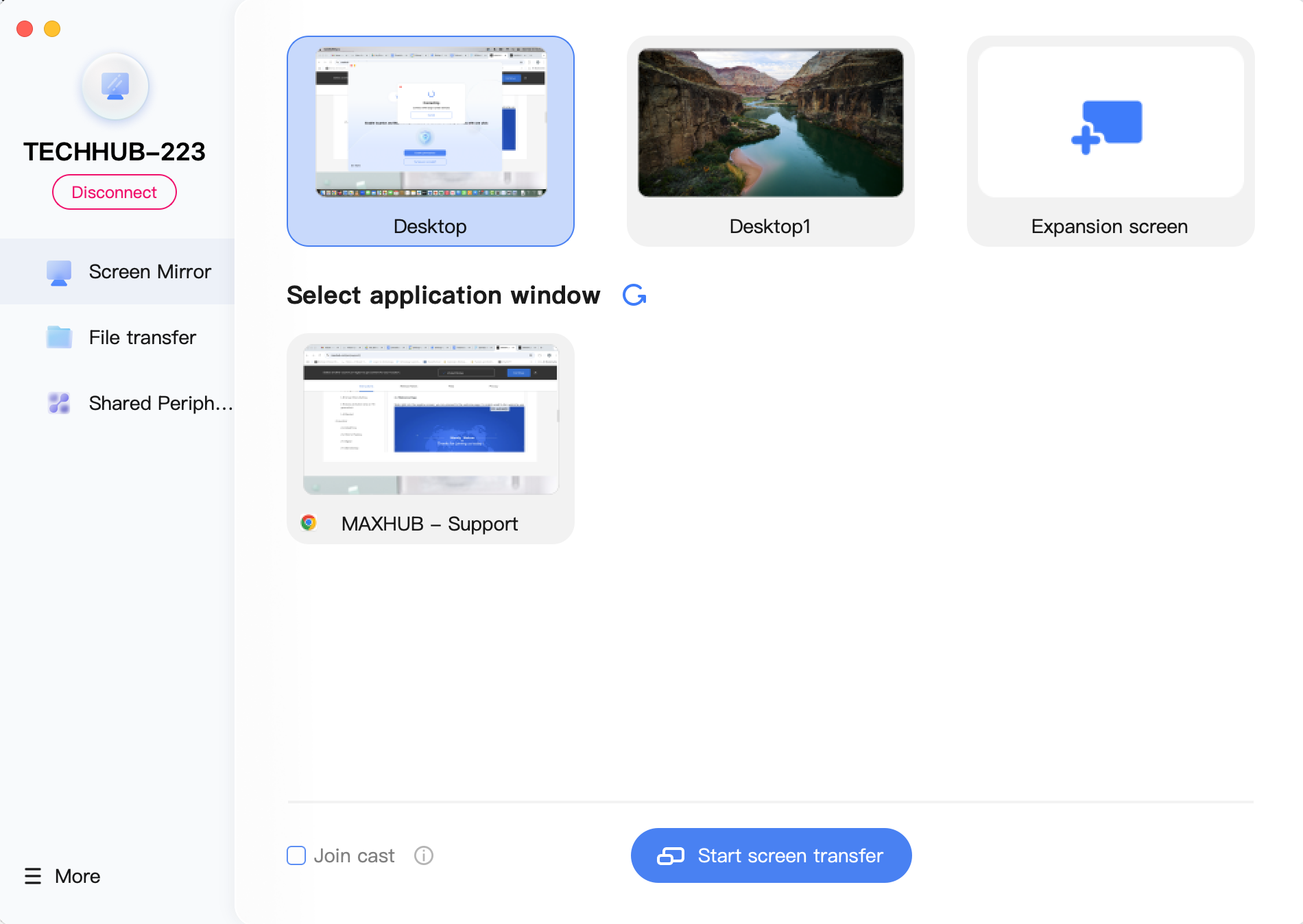The image size is (1303, 924).
Task: Click the TECHHUB-223 device avatar icon
Action: [115, 87]
